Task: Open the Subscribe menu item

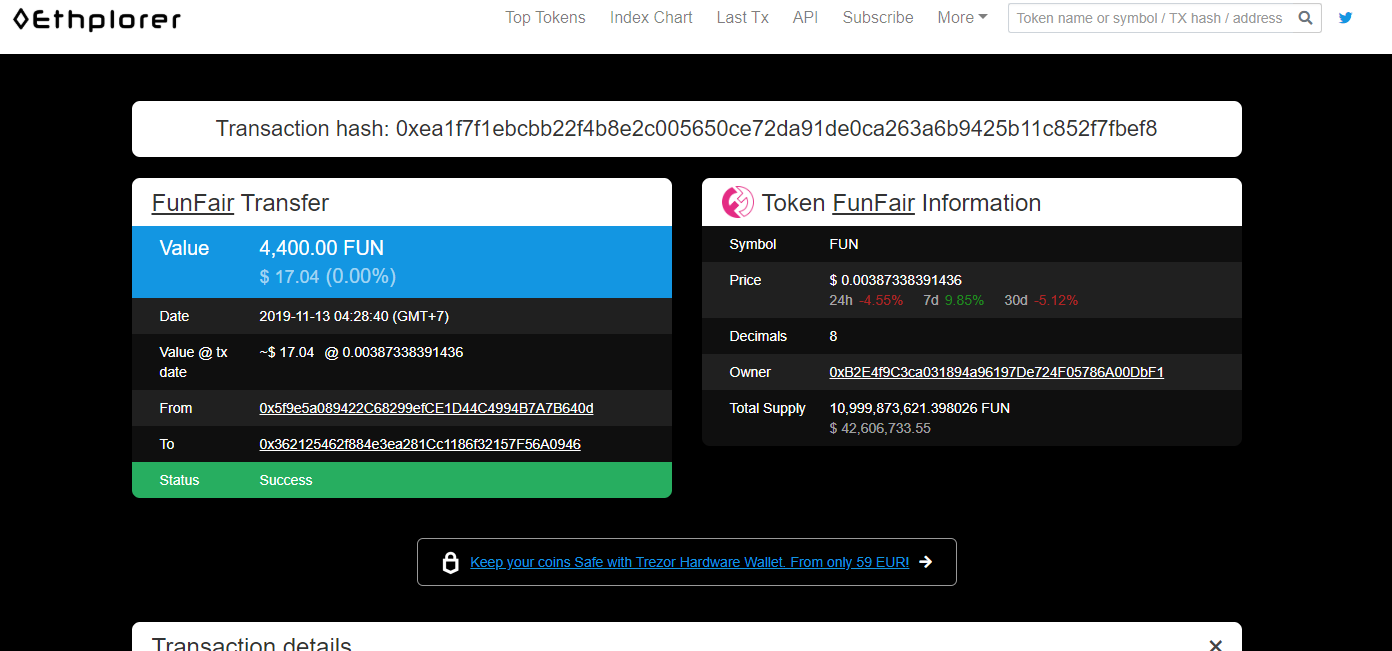Action: pyautogui.click(x=878, y=18)
